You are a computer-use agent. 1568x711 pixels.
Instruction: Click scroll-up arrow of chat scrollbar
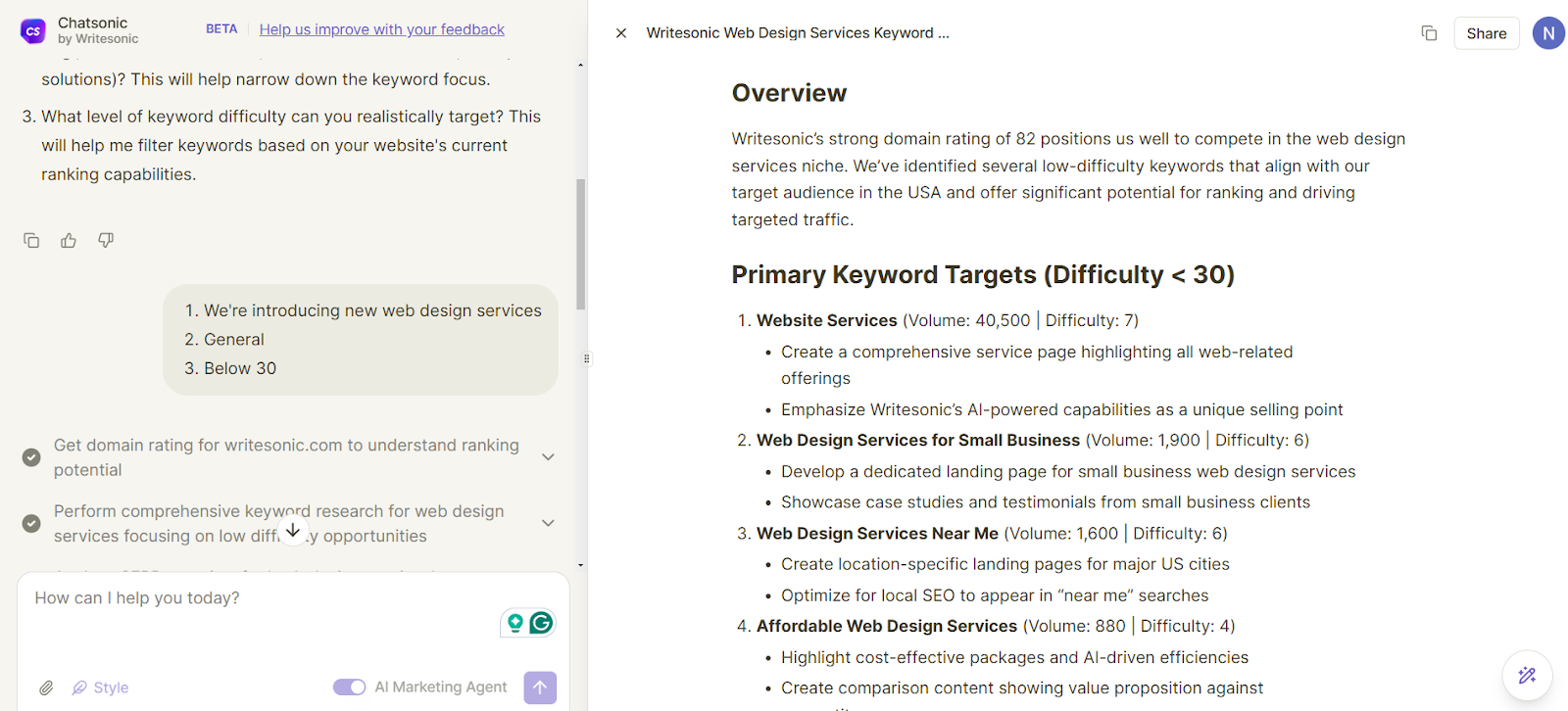[580, 65]
